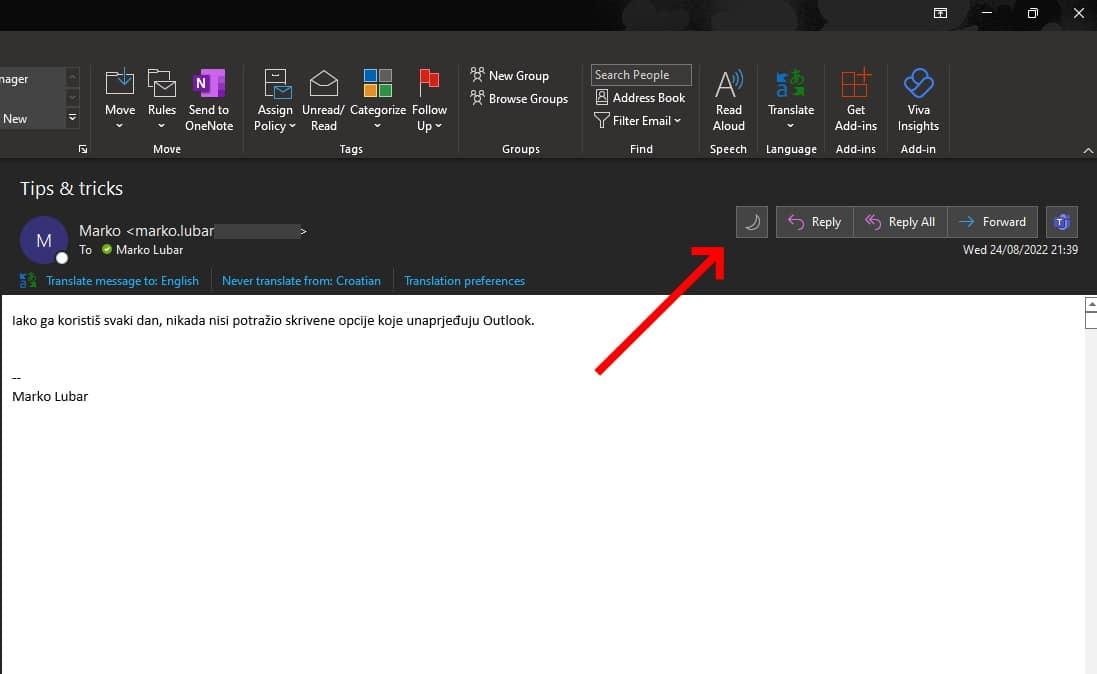Screen dimensions: 1097x674
Task: Toggle Unread/Read status of the message
Action: click(322, 97)
